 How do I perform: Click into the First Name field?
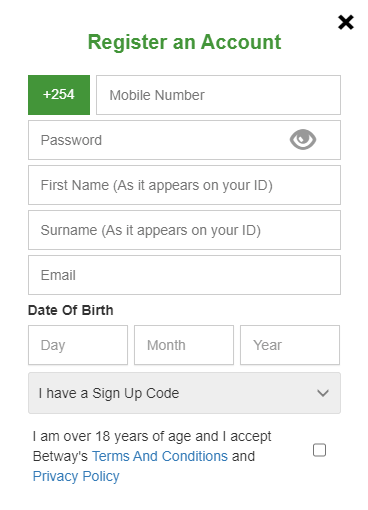click(184, 185)
